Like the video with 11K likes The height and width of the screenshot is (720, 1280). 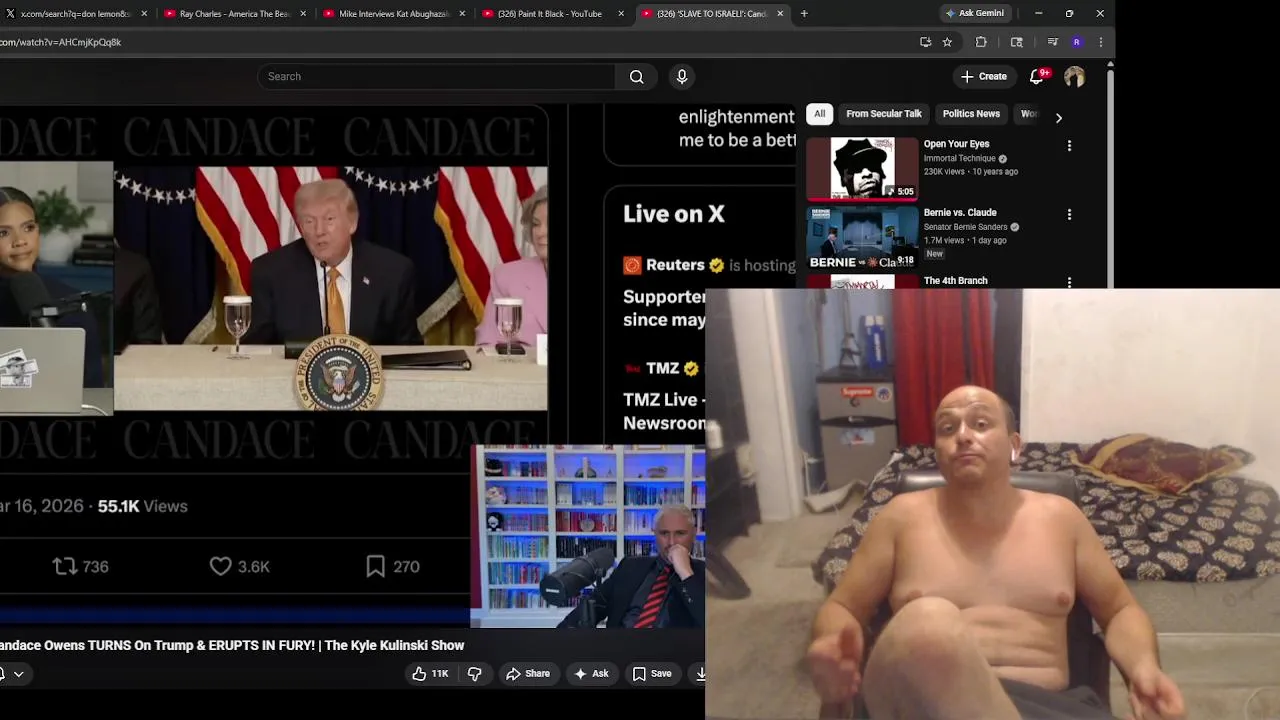431,674
